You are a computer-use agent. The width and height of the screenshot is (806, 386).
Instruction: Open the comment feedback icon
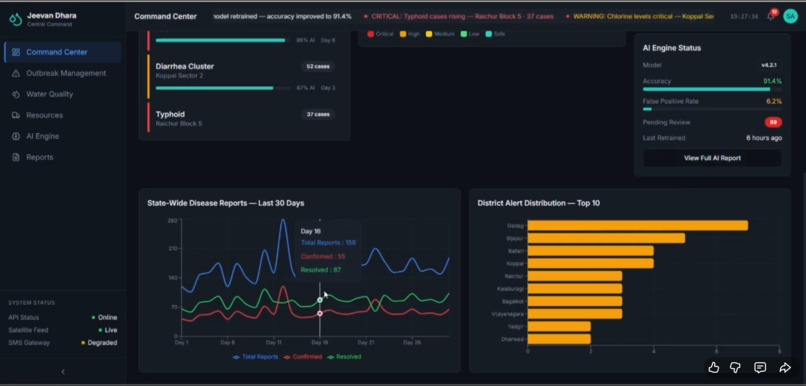pyautogui.click(x=760, y=367)
